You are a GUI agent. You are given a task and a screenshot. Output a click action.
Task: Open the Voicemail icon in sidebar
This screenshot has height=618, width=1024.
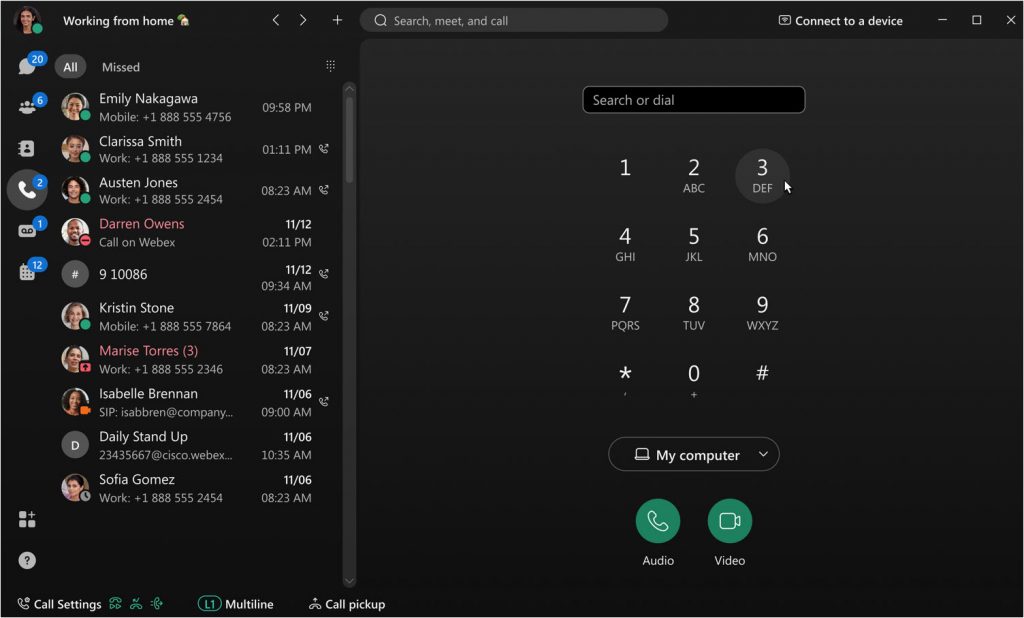click(x=27, y=230)
